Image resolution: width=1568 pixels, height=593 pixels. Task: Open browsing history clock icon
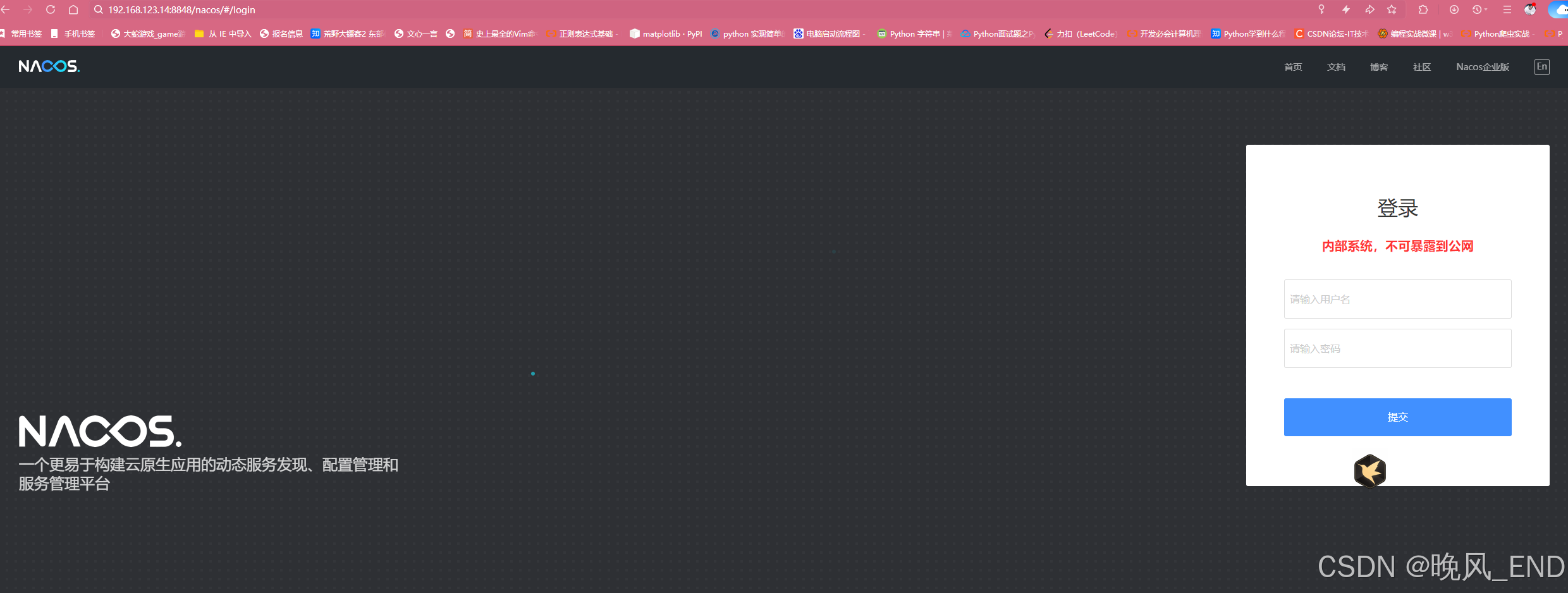coord(1476,9)
